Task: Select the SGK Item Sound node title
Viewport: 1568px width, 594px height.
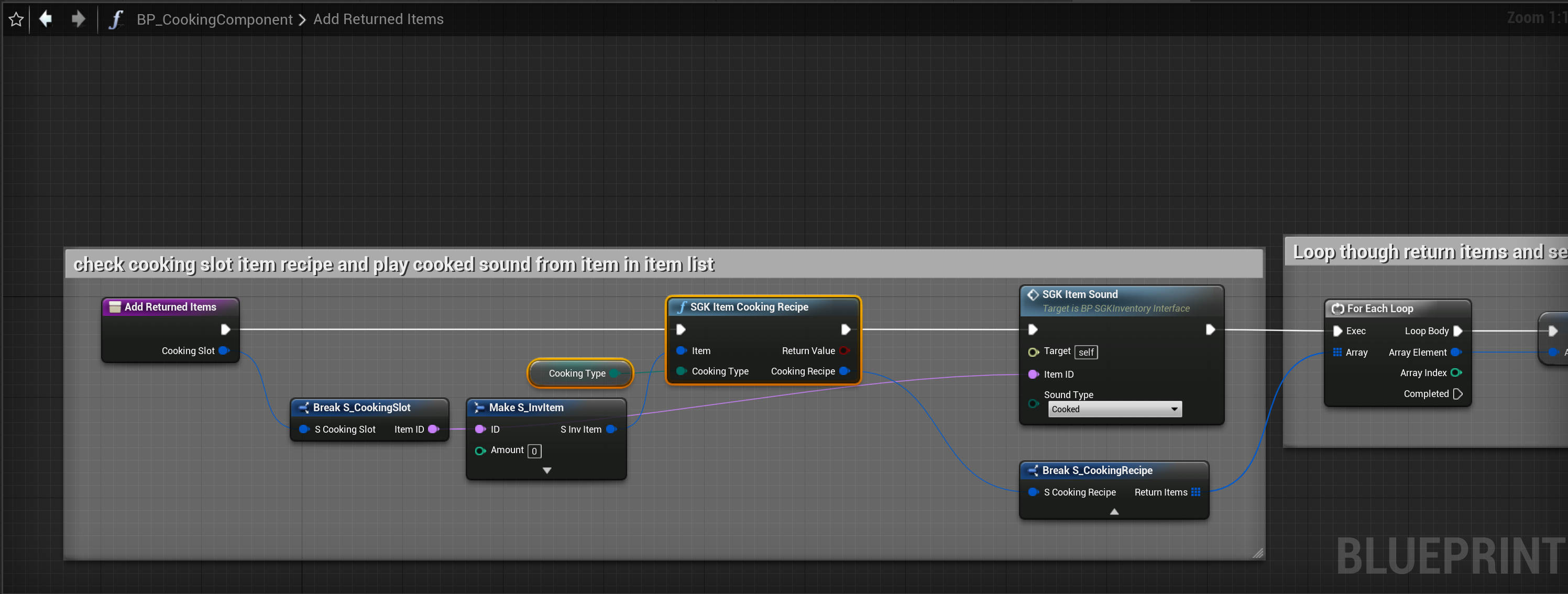Action: click(1079, 294)
